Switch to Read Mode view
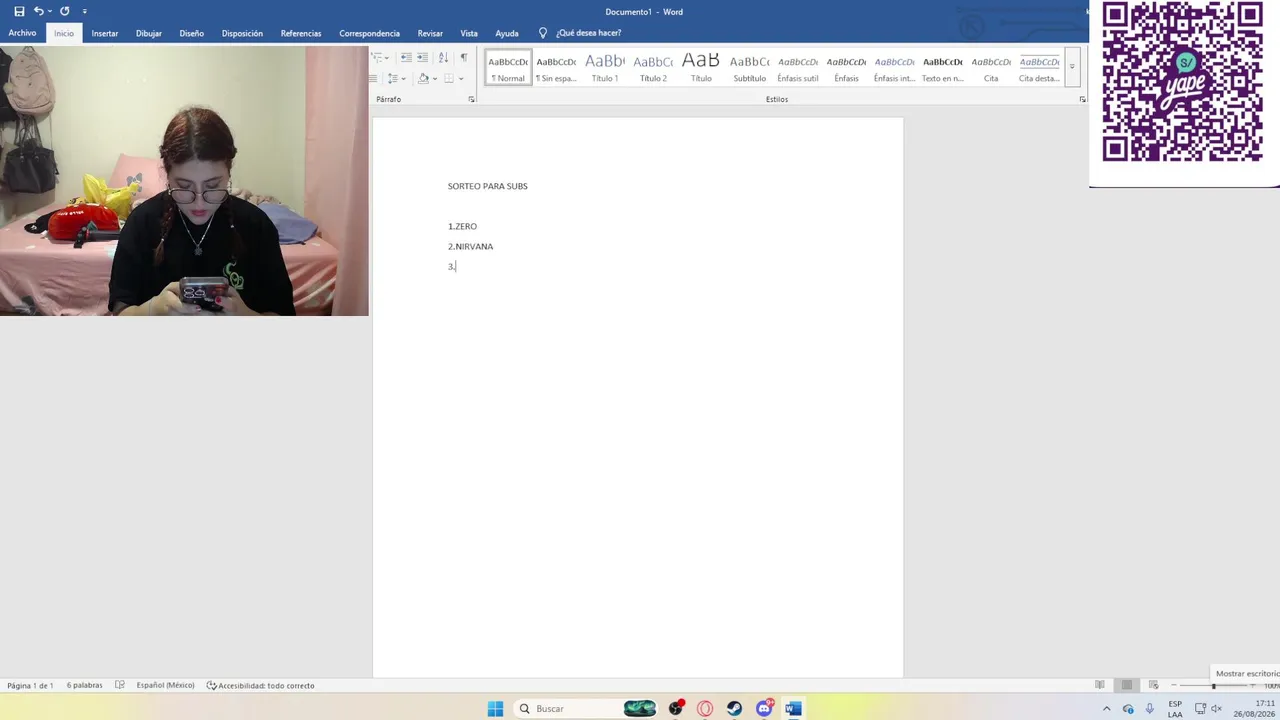This screenshot has width=1280, height=720. point(1100,685)
